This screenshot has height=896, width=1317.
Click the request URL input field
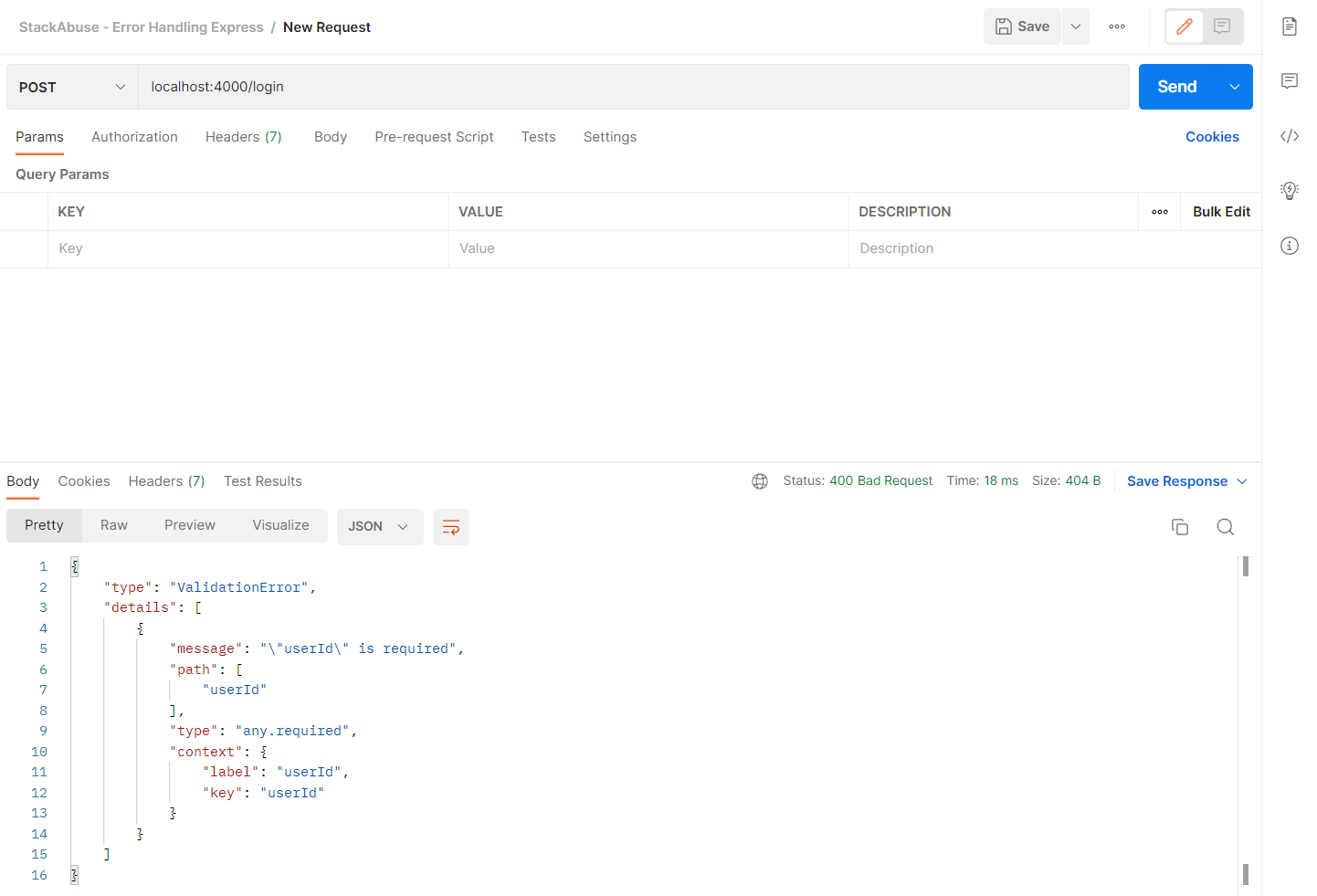tap(634, 87)
